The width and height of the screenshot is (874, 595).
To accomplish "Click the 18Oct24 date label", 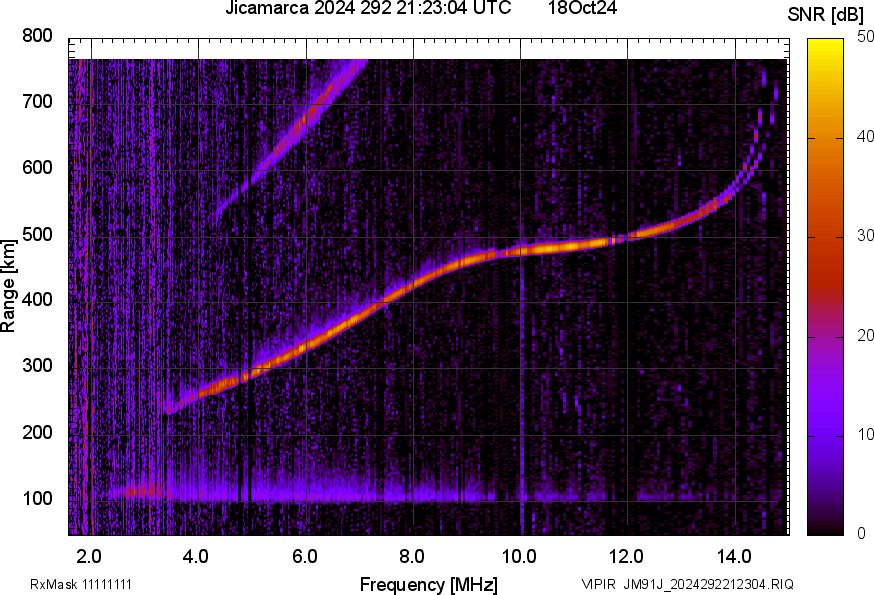I will 582,8.
